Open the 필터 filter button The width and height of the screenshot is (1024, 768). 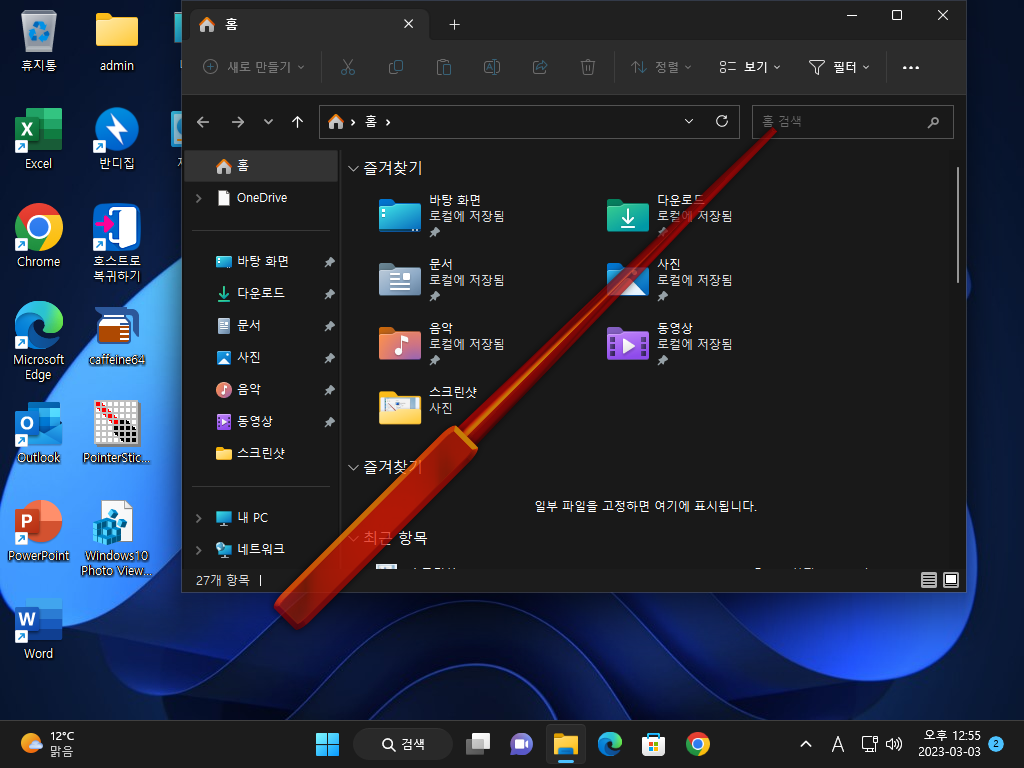click(x=839, y=67)
